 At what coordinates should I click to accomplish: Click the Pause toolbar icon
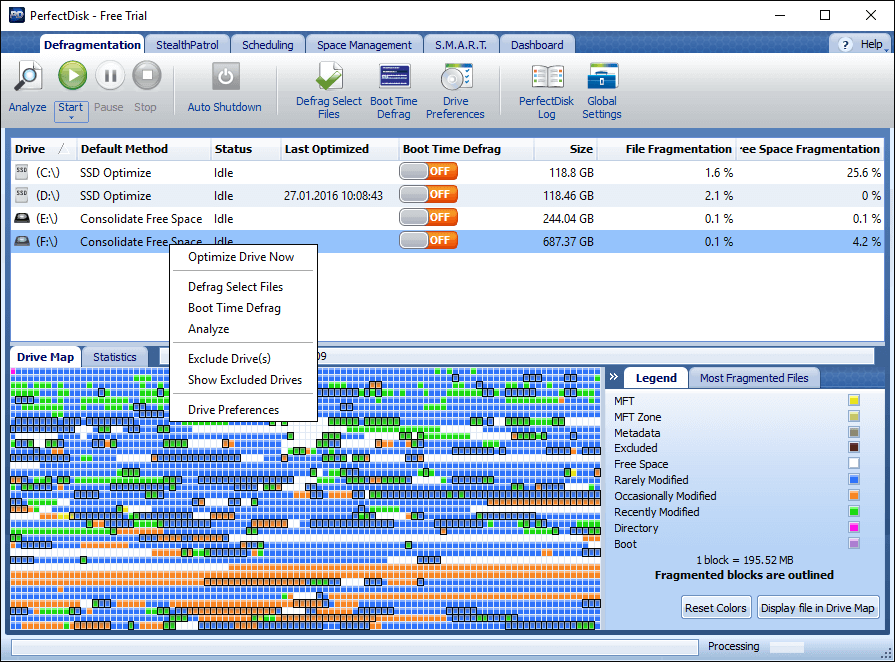(110, 75)
